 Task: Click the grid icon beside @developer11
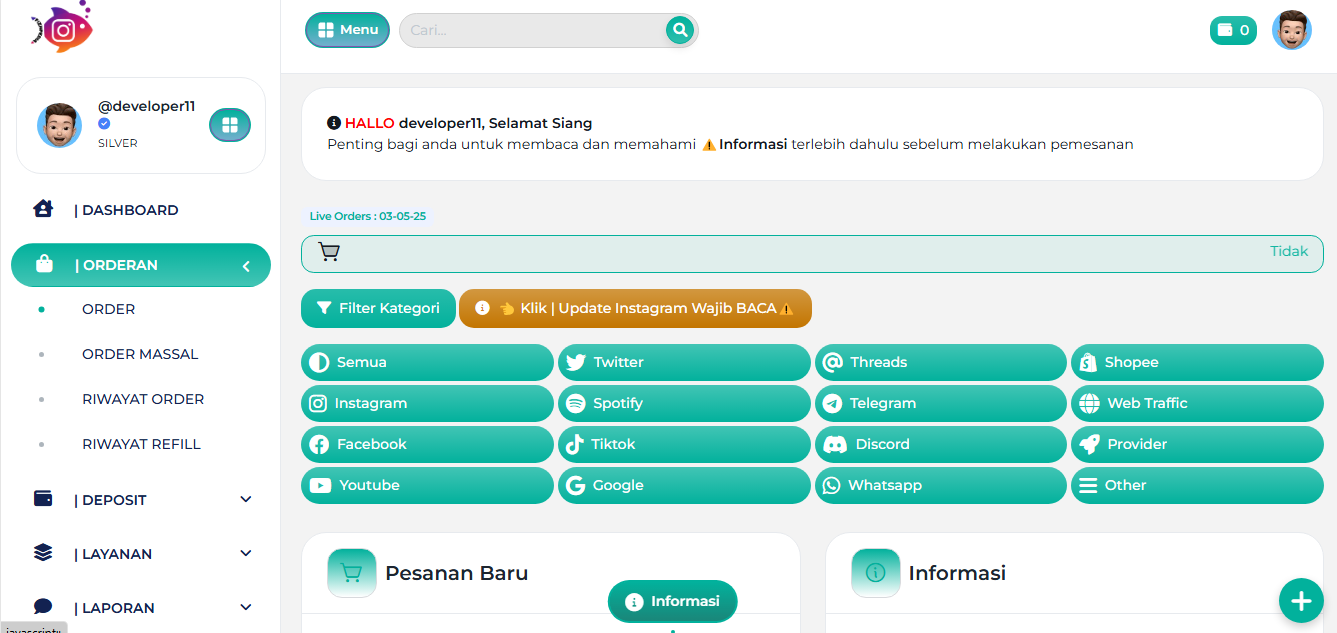pos(230,125)
